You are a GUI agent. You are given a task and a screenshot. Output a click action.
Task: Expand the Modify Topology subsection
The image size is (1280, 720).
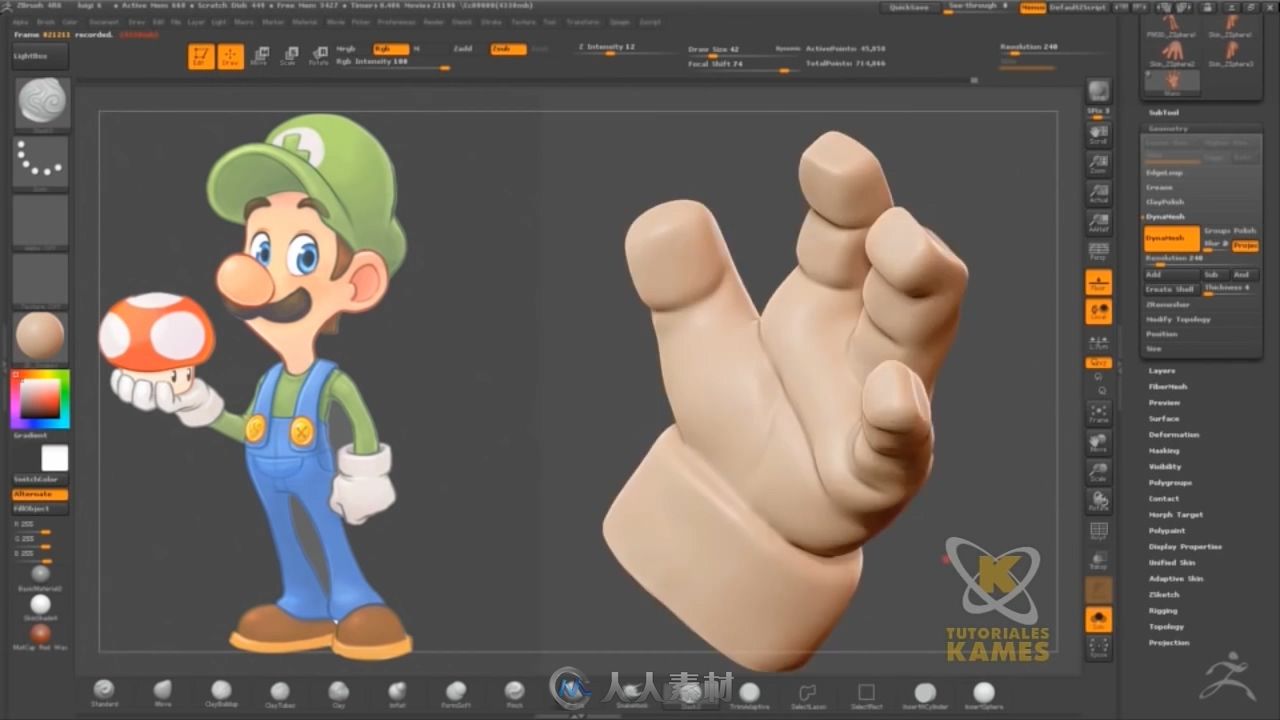pos(1178,319)
